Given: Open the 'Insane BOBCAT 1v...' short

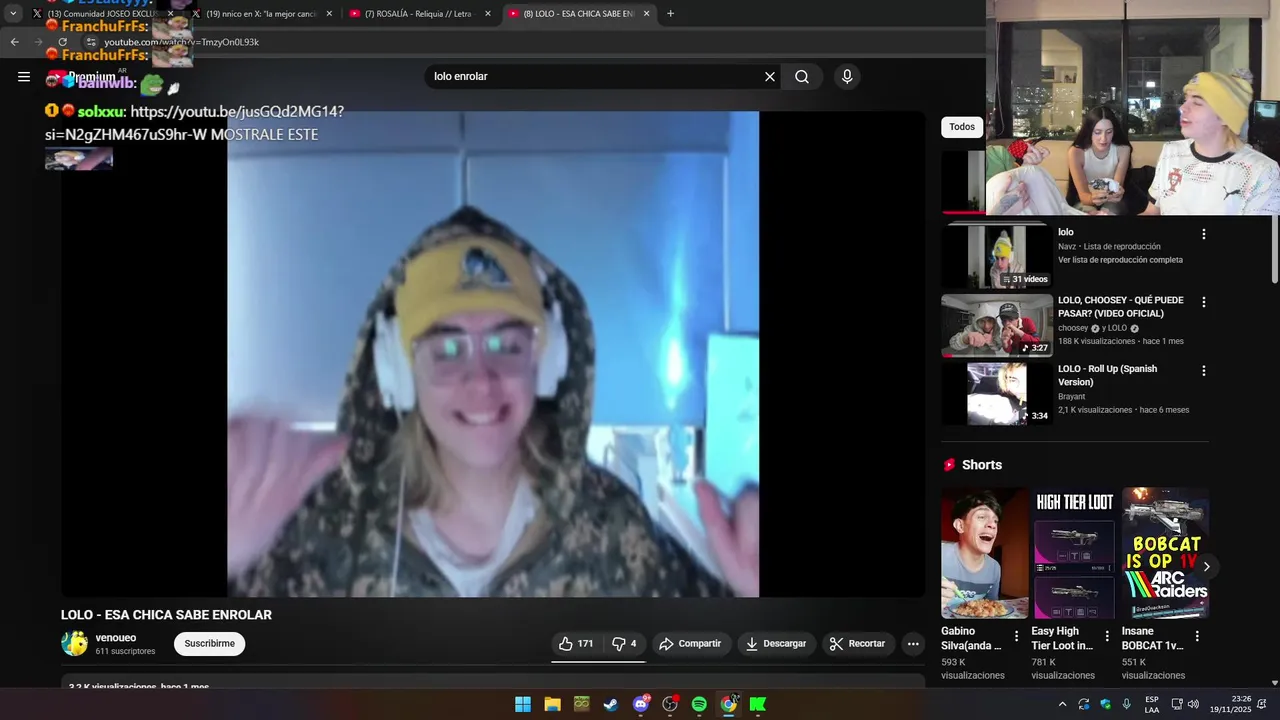Looking at the screenshot, I should 1165,553.
